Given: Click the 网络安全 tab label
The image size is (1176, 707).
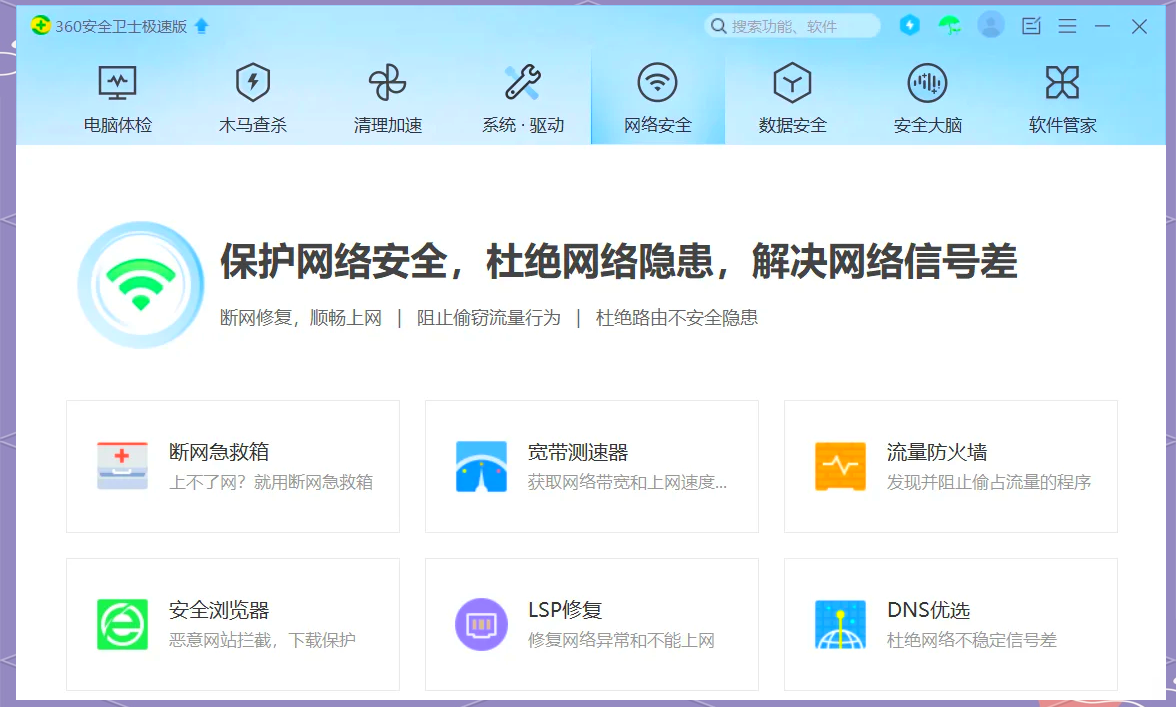Looking at the screenshot, I should (658, 125).
